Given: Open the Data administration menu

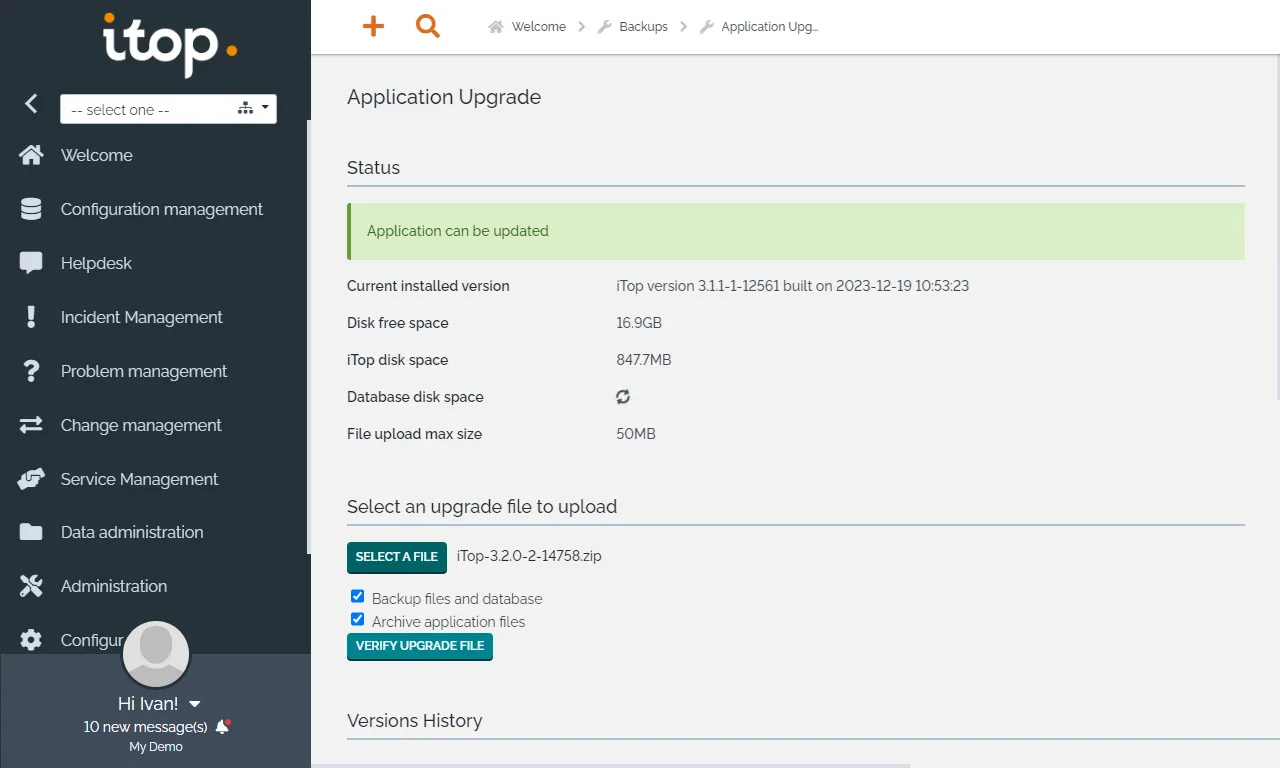Looking at the screenshot, I should (132, 532).
